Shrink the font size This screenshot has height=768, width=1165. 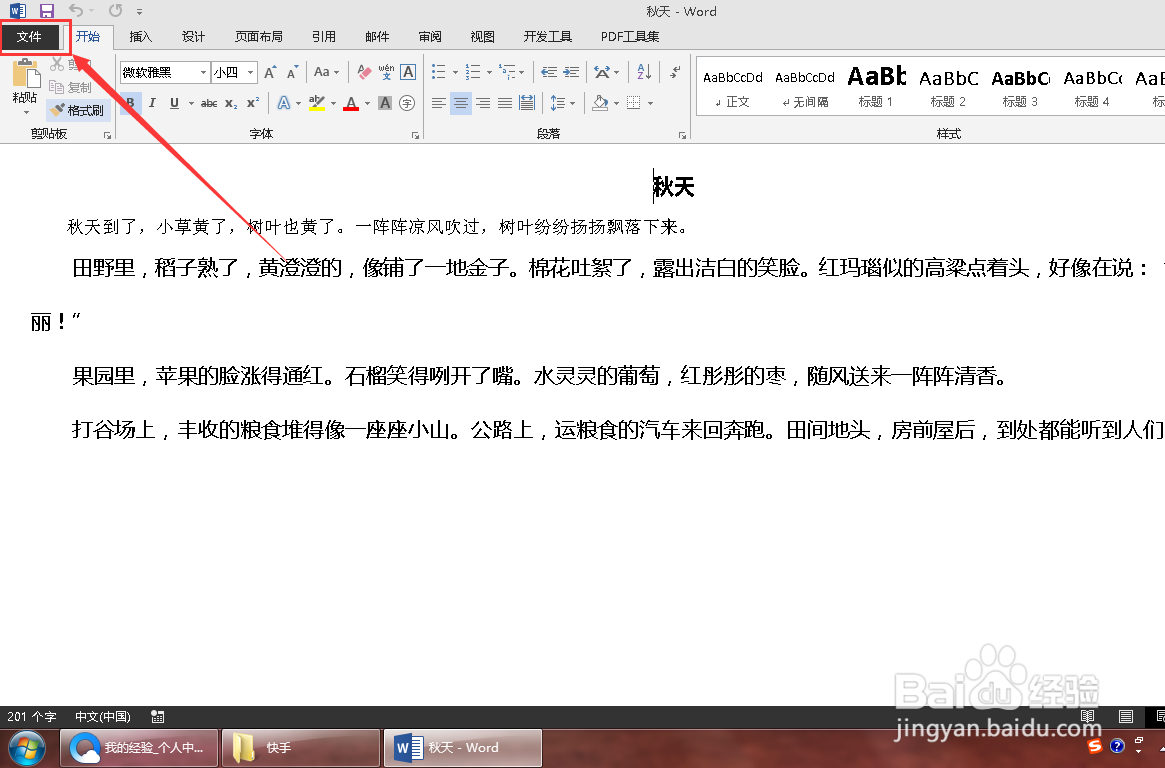293,72
